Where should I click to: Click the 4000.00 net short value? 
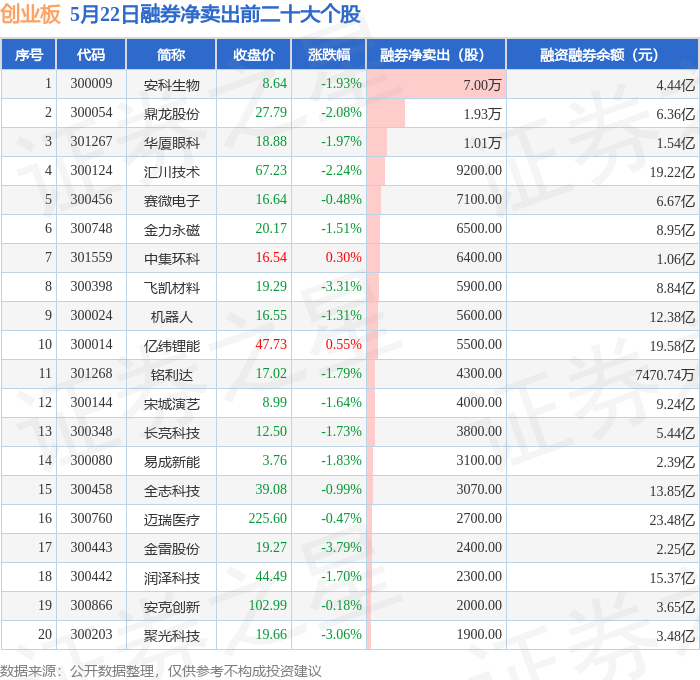click(479, 403)
